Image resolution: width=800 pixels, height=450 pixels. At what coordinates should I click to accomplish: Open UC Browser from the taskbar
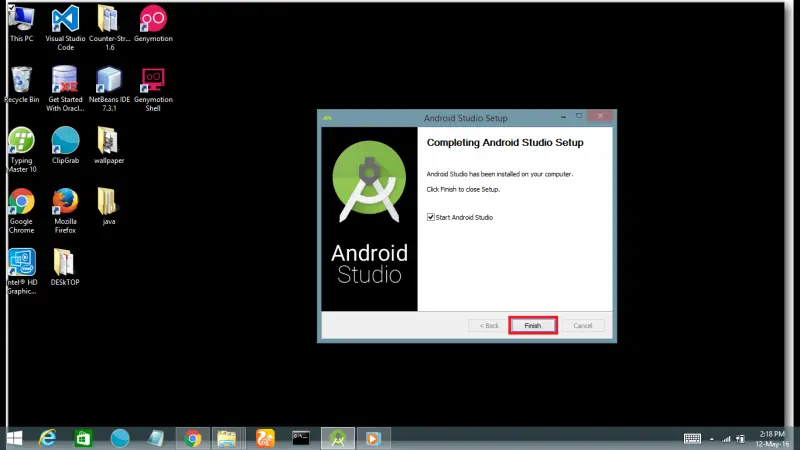[x=265, y=438]
